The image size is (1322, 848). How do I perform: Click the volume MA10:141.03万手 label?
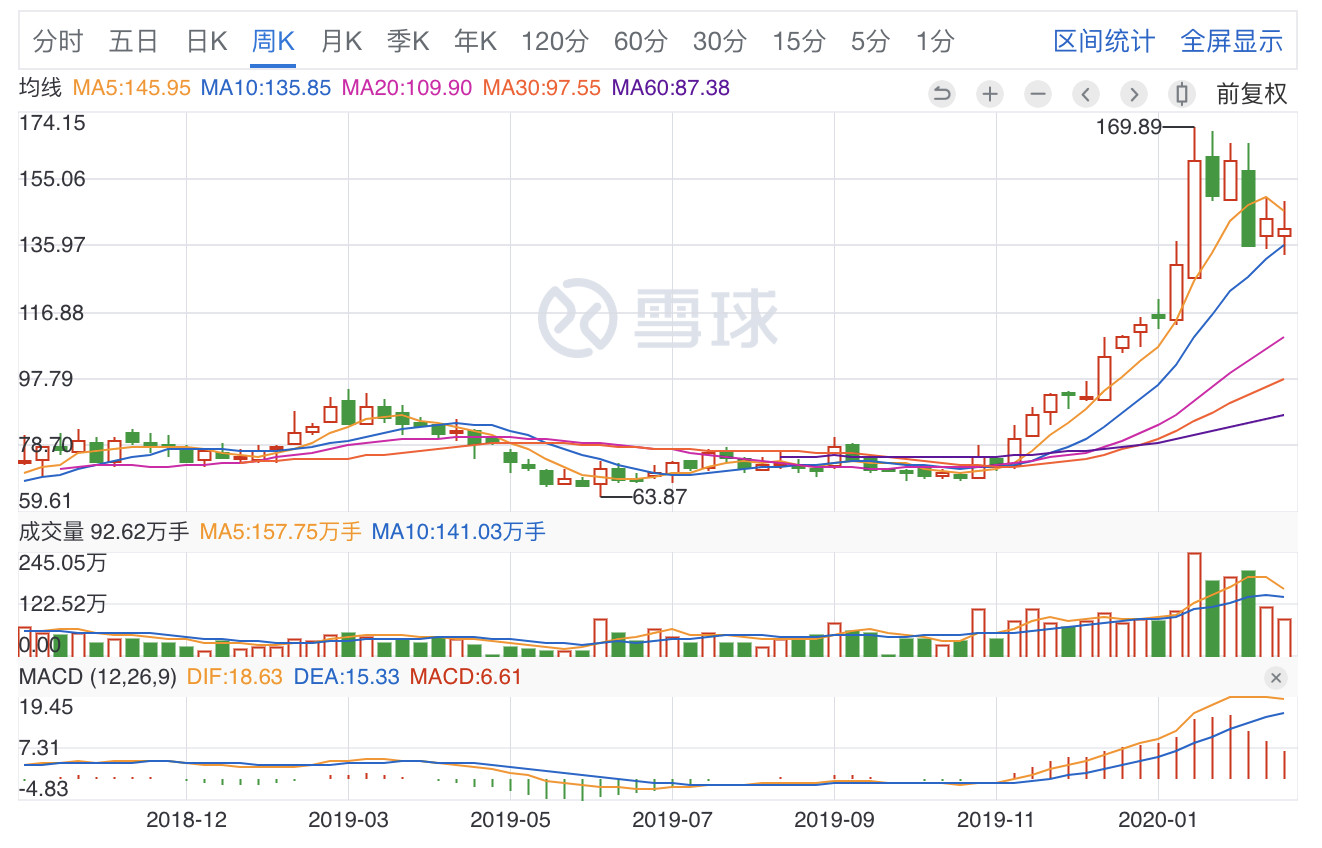(x=459, y=532)
